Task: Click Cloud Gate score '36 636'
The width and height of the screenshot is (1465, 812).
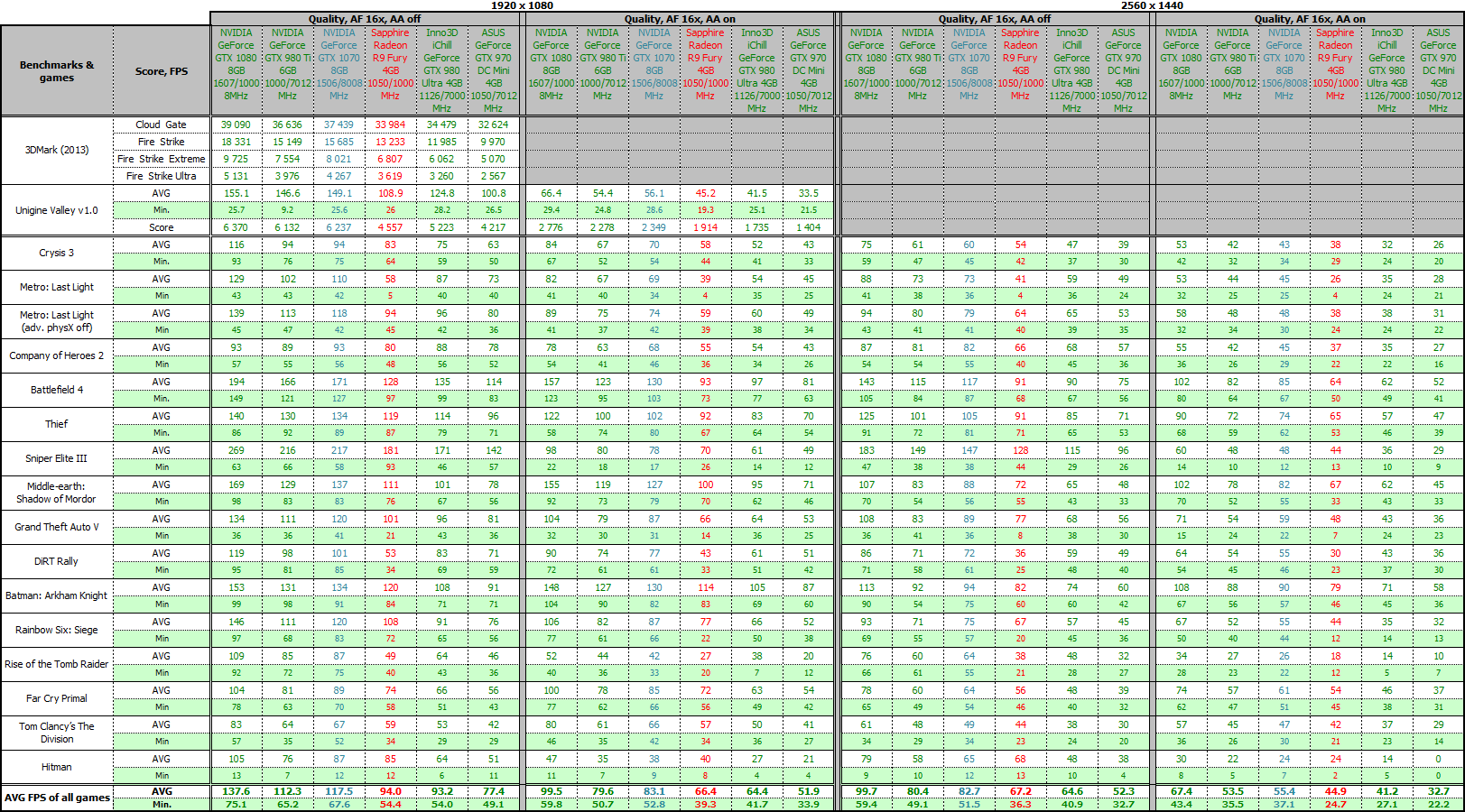Action: (x=288, y=125)
